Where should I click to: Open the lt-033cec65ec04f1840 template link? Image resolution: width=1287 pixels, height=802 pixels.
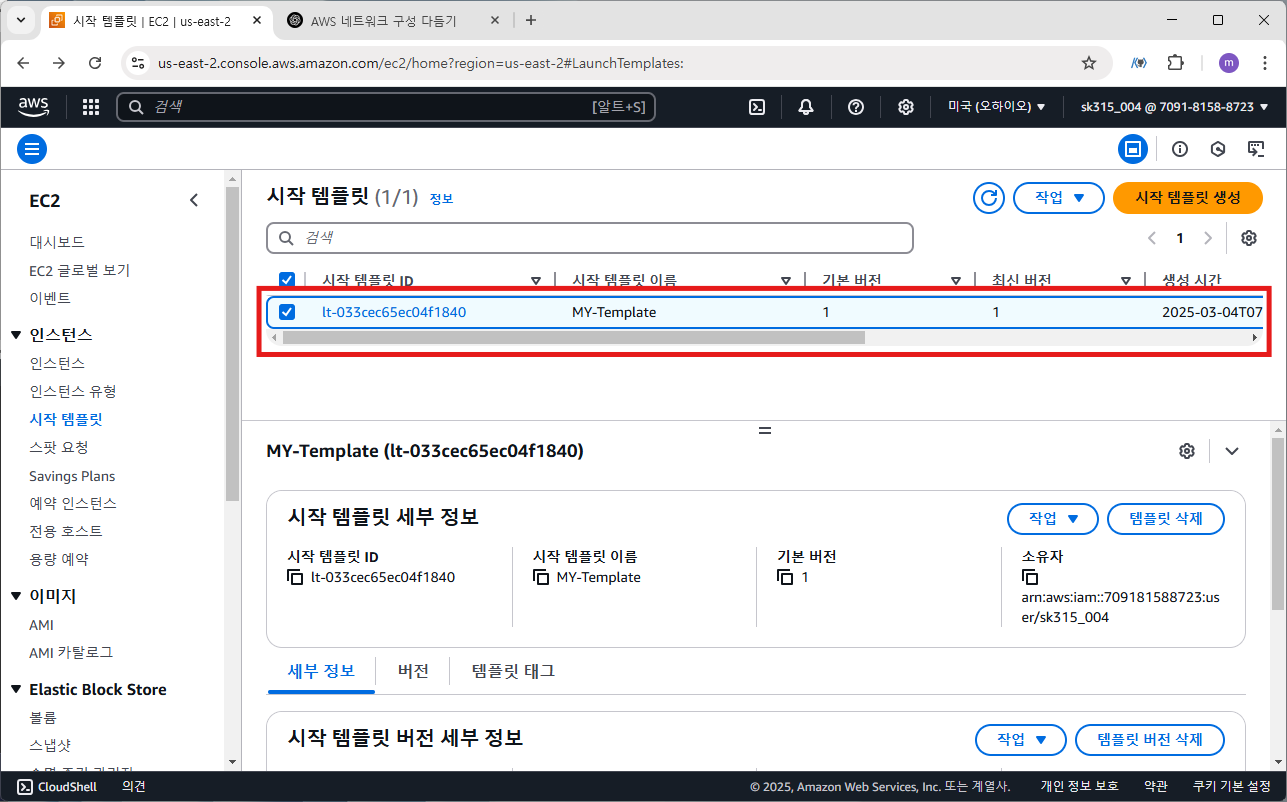pos(394,312)
